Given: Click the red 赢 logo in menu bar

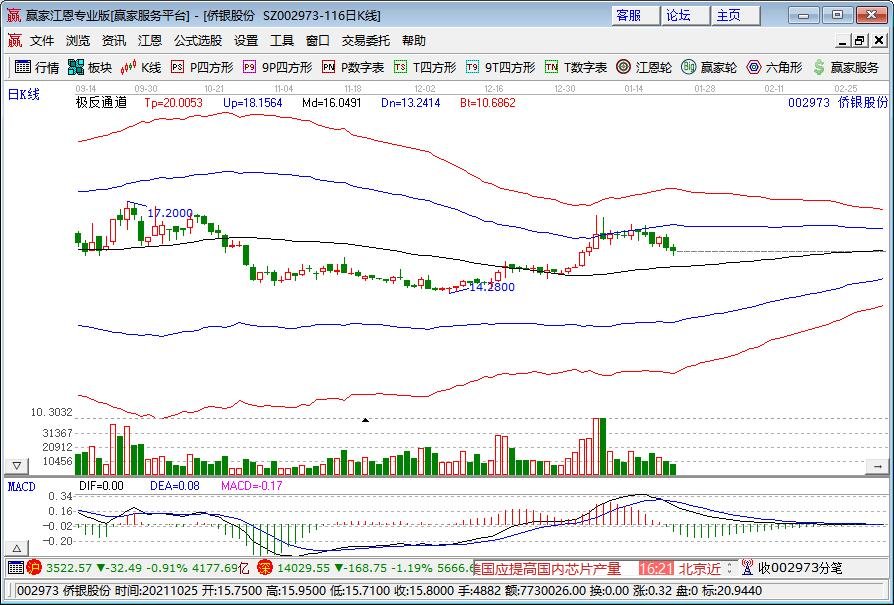Looking at the screenshot, I should pos(15,40).
